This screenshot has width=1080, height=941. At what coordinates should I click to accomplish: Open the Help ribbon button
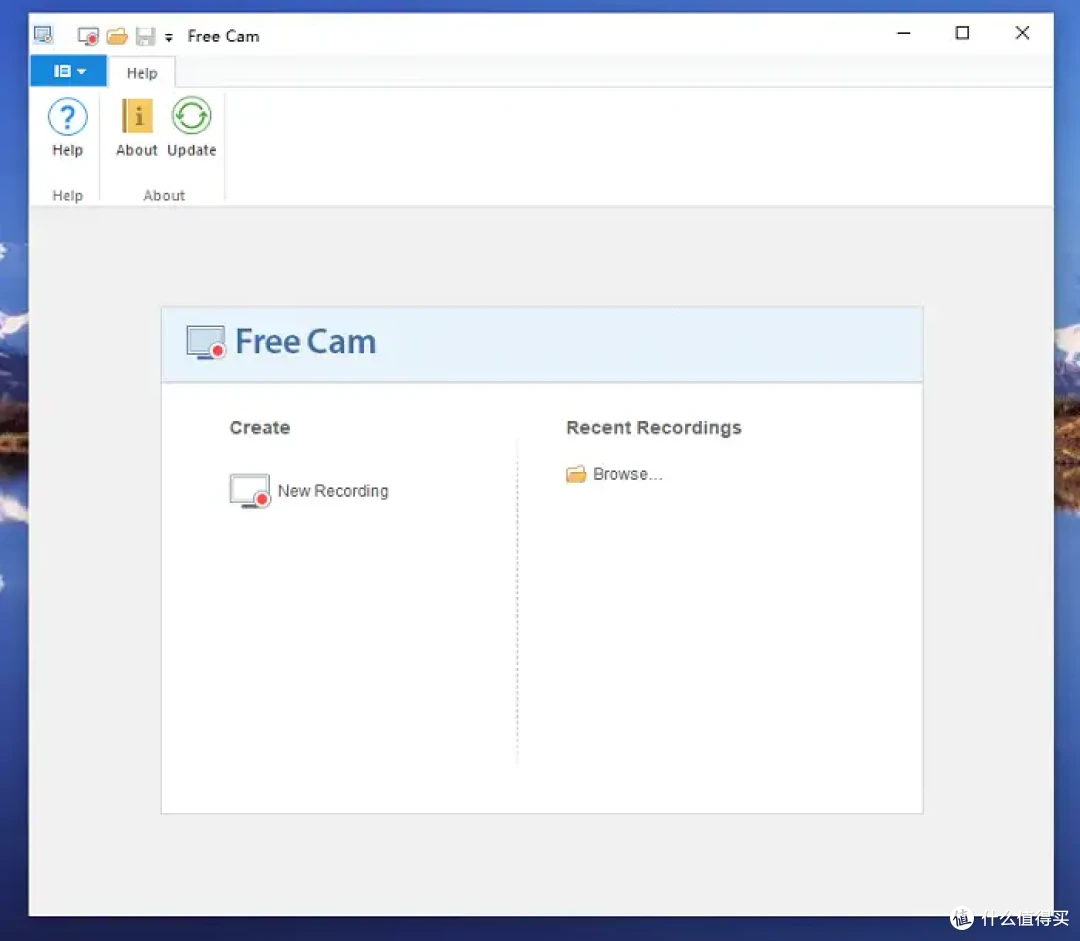[x=68, y=128]
